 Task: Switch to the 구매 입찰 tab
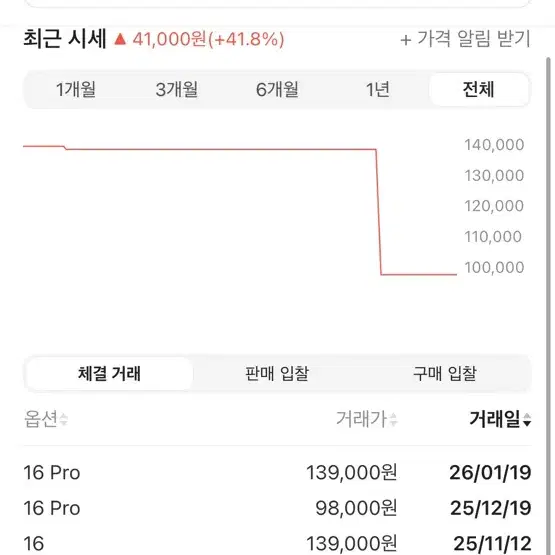coord(445,374)
